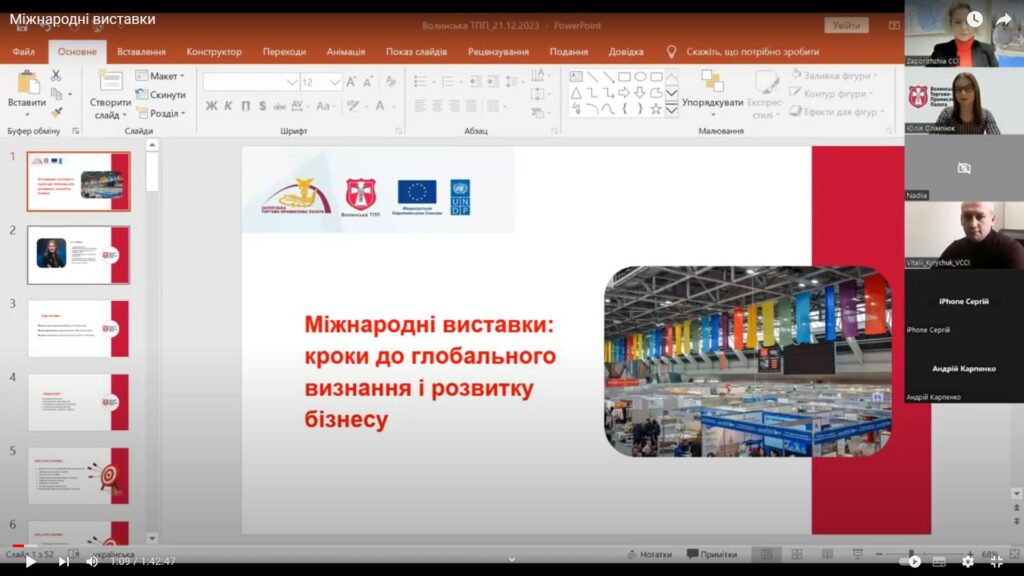This screenshot has width=1024, height=576.
Task: Click the align left paragraph icon
Action: pyautogui.click(x=420, y=106)
